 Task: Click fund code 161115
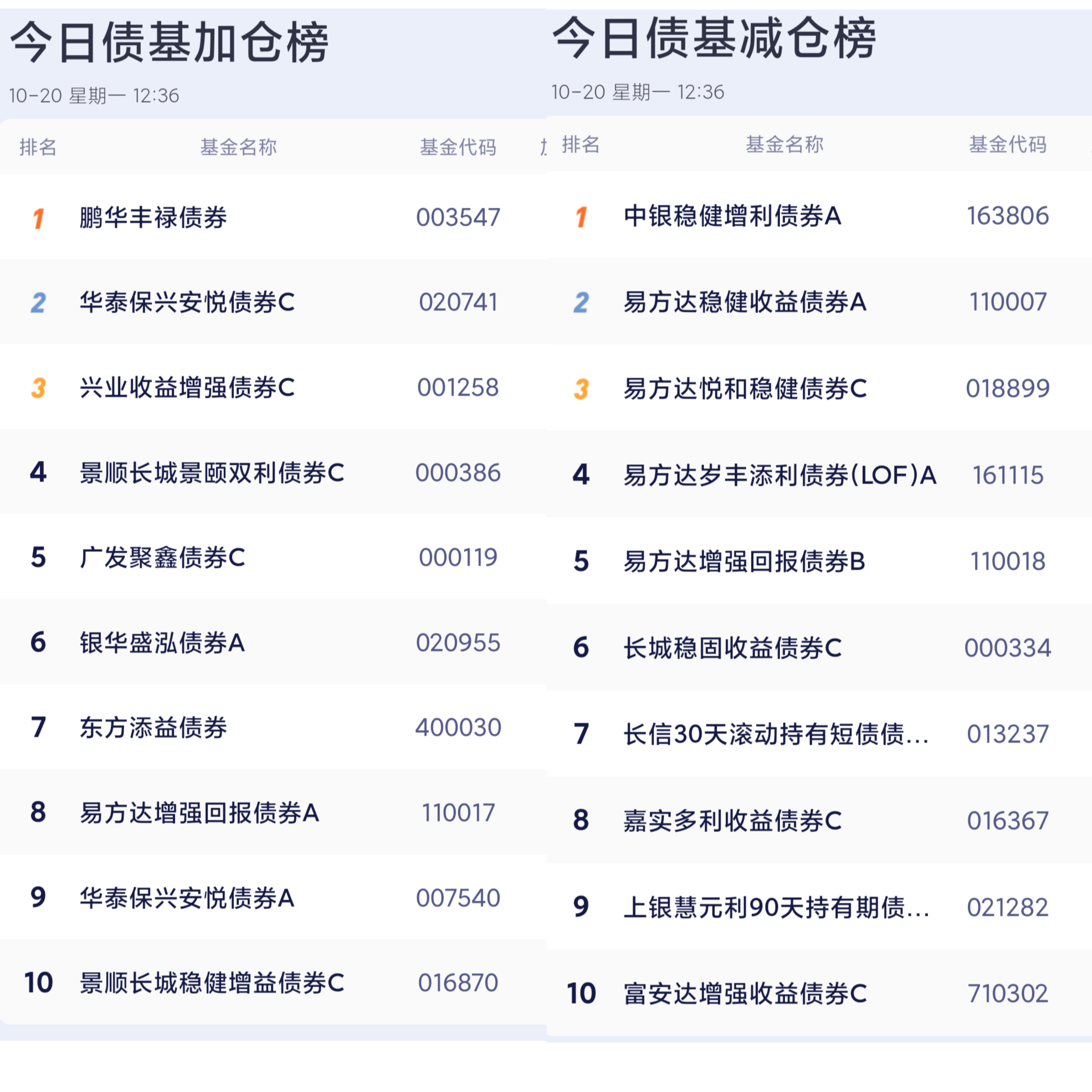coord(1008,475)
